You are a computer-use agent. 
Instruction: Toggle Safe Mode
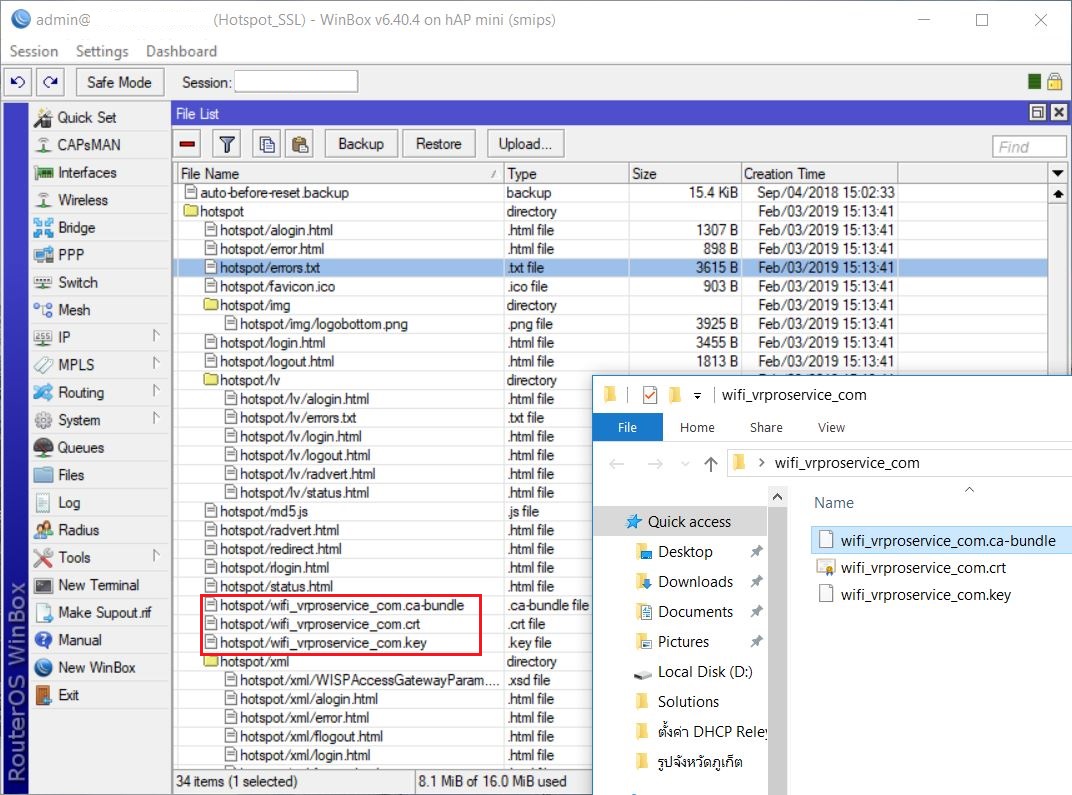[x=120, y=83]
